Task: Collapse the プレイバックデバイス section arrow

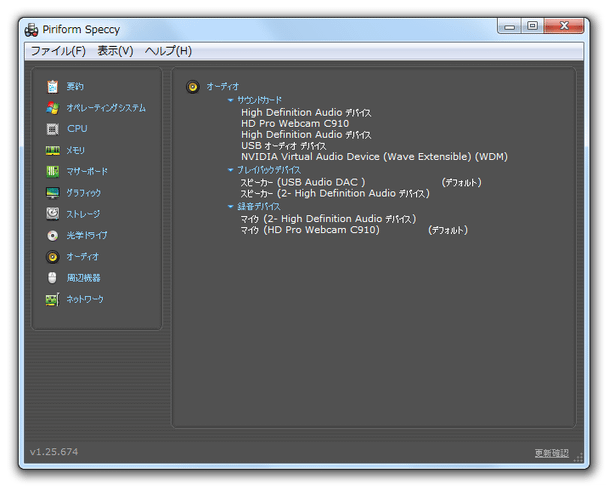Action: click(230, 170)
